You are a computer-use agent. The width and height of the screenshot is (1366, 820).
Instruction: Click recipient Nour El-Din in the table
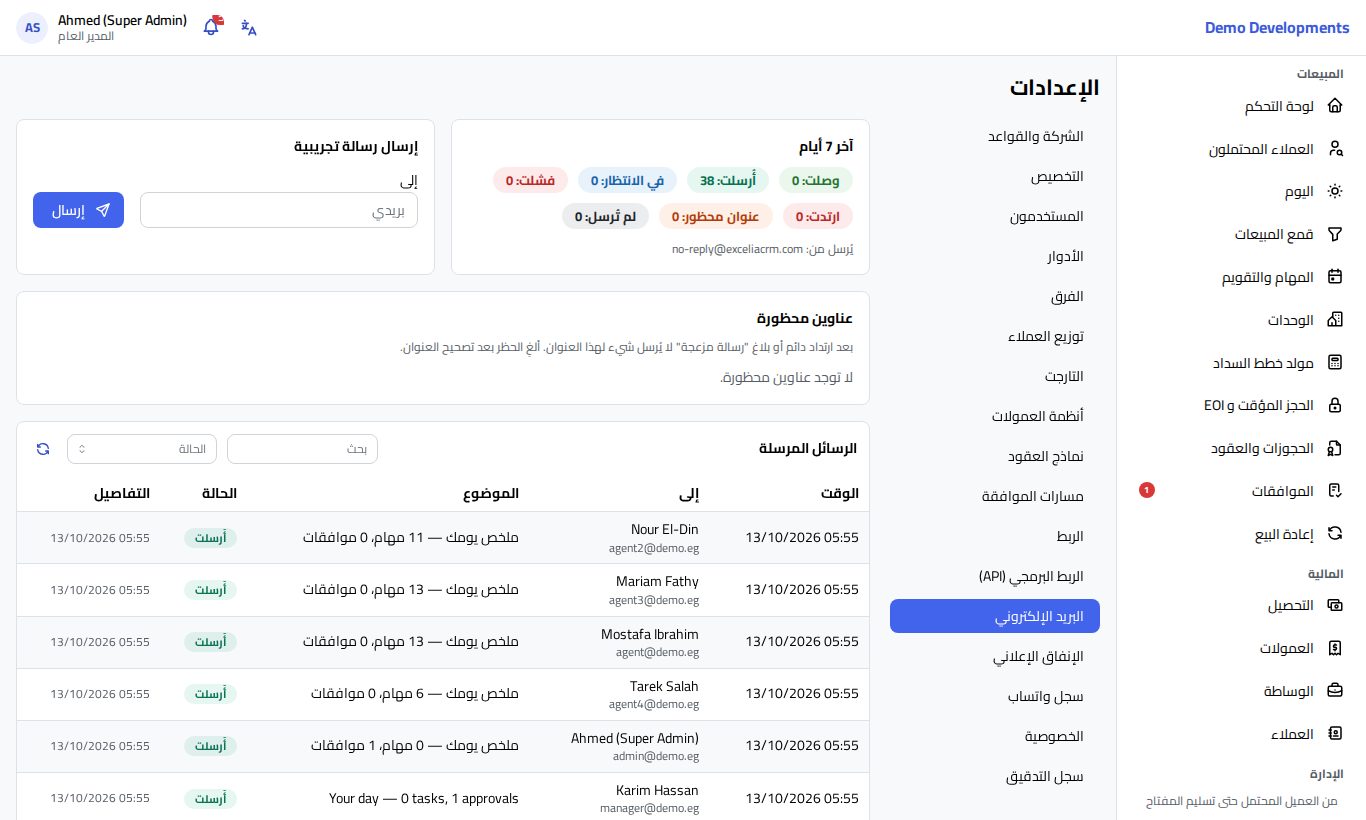coord(665,529)
